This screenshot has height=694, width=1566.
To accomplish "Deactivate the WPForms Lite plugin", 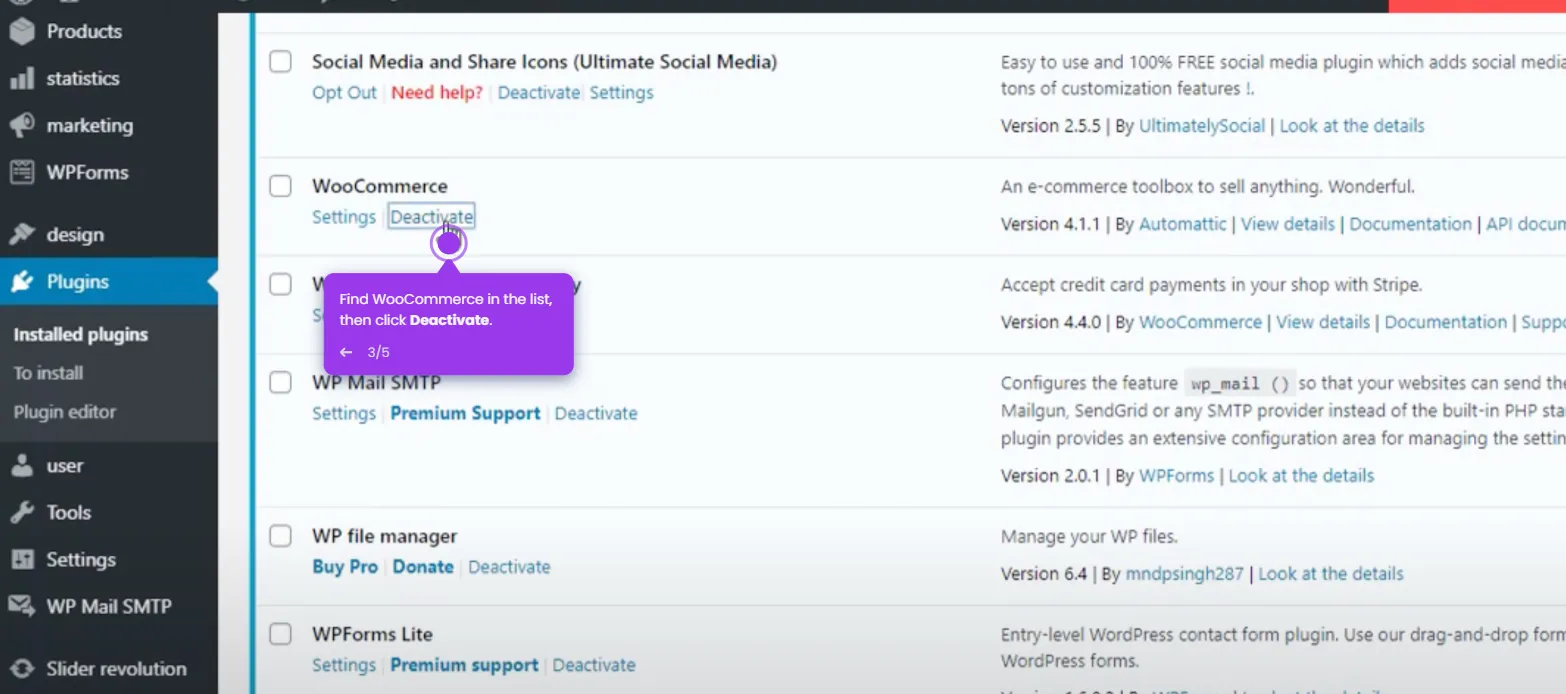I will point(594,665).
